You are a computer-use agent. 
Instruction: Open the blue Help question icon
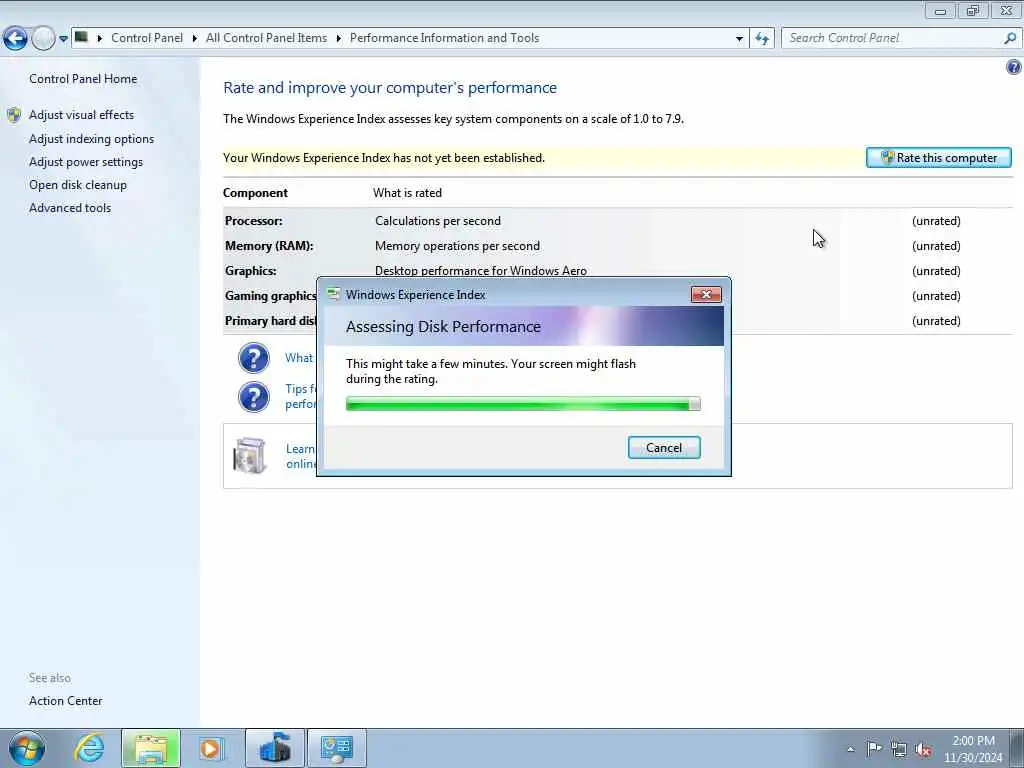pos(1014,67)
